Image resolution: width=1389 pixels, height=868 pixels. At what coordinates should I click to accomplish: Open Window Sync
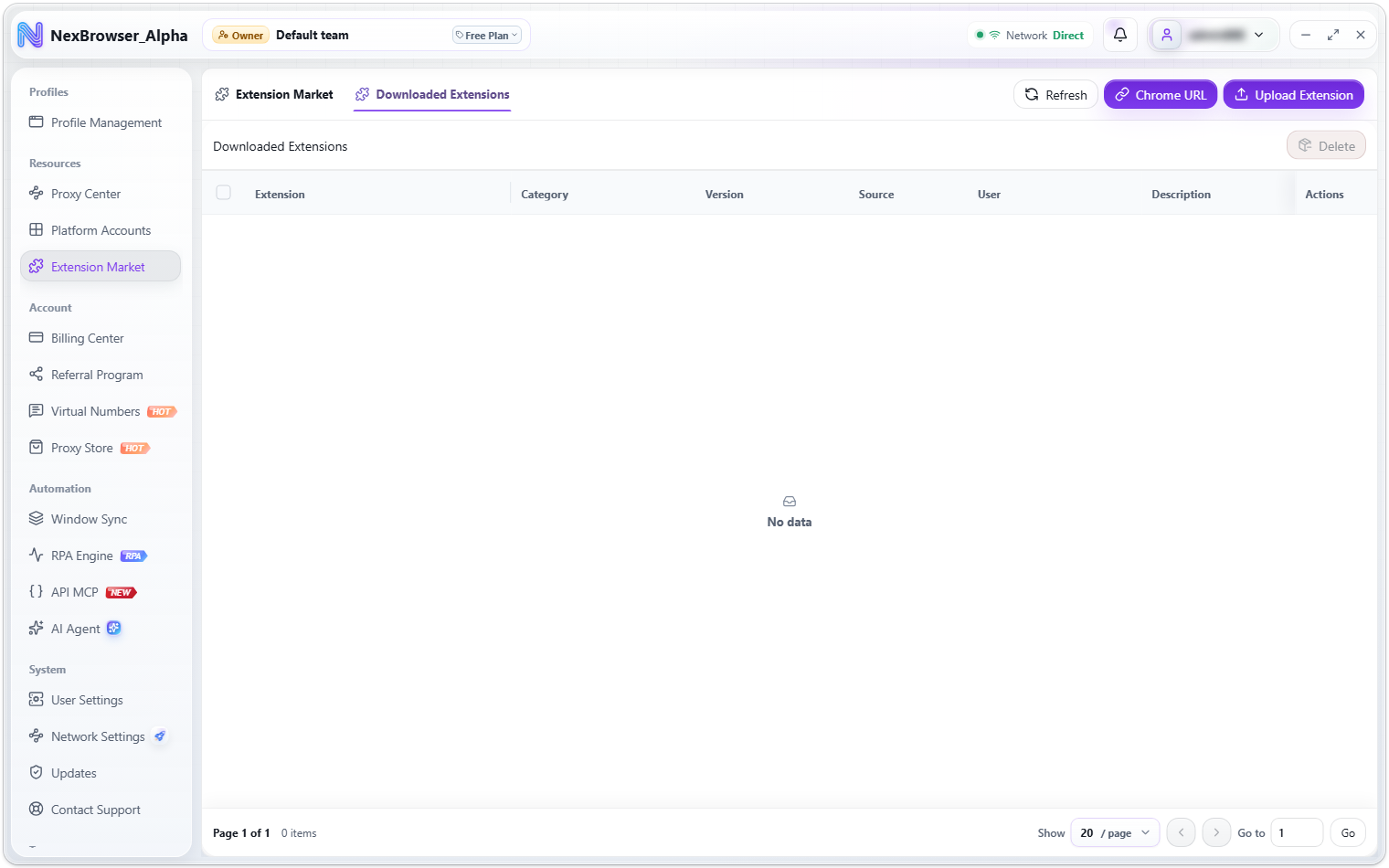[x=101, y=519]
